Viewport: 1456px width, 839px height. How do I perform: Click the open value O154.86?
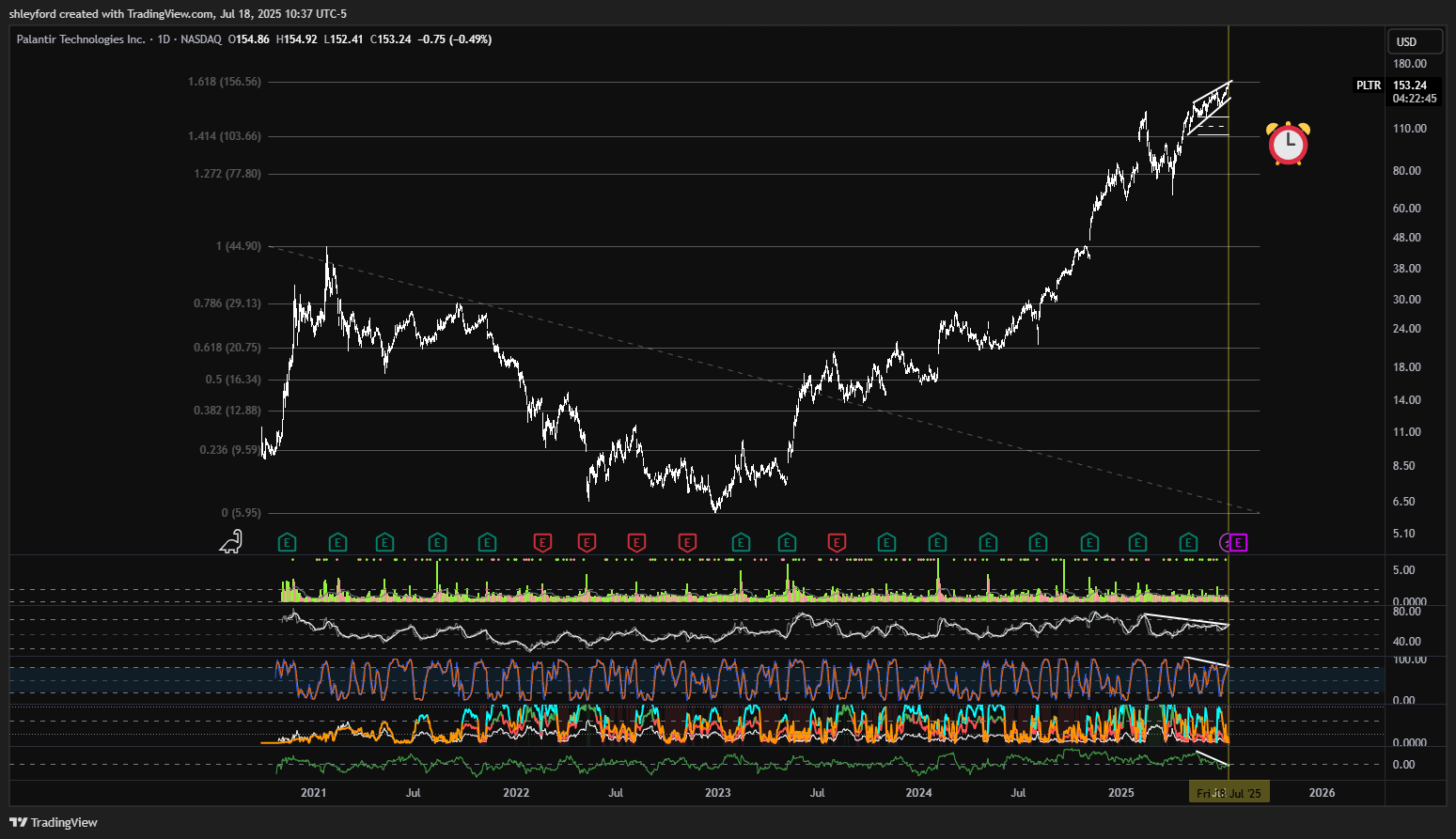pyautogui.click(x=249, y=39)
